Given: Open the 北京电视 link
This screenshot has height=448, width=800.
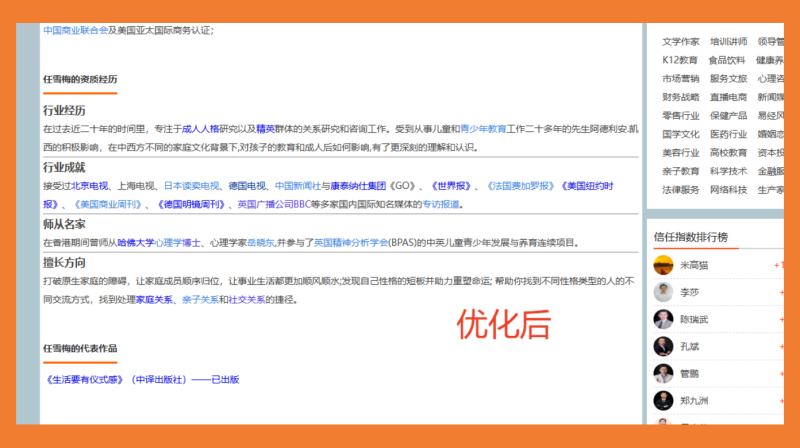Looking at the screenshot, I should 88,186.
